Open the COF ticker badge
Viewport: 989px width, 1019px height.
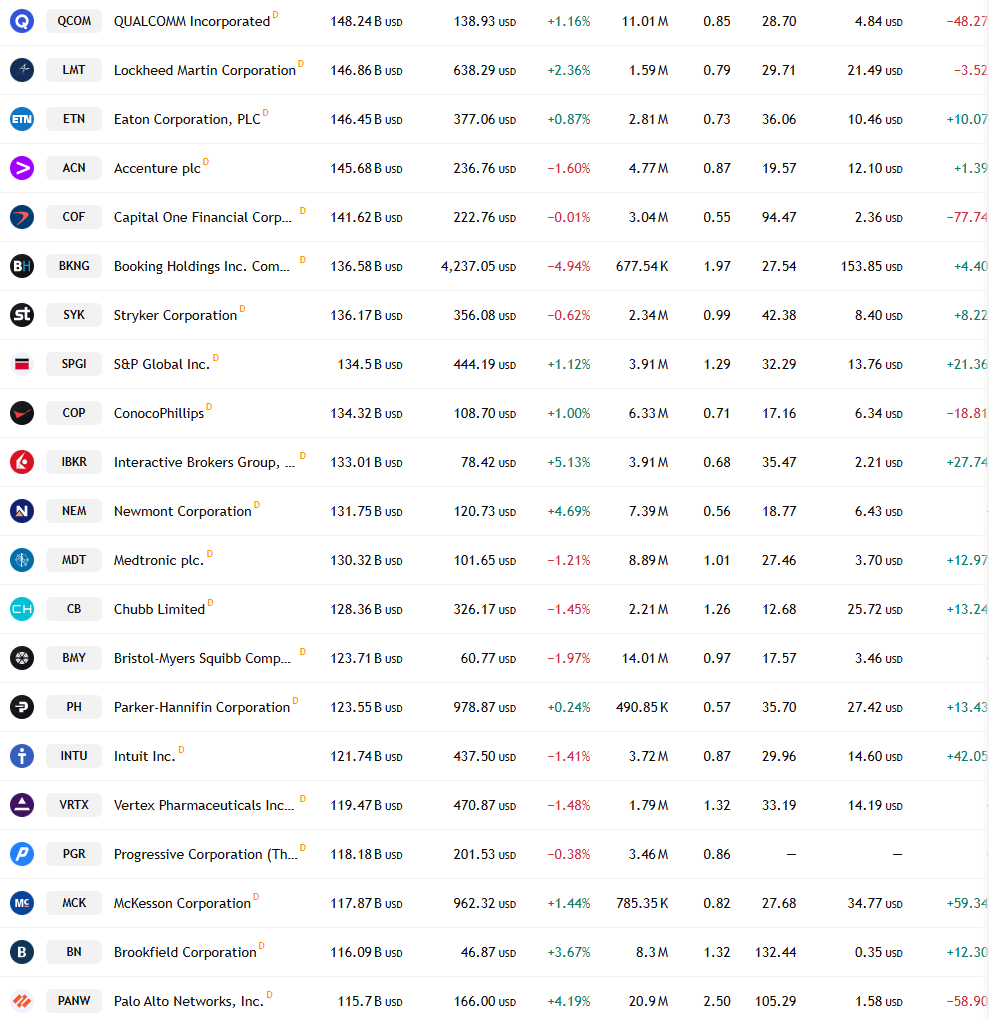(x=74, y=216)
